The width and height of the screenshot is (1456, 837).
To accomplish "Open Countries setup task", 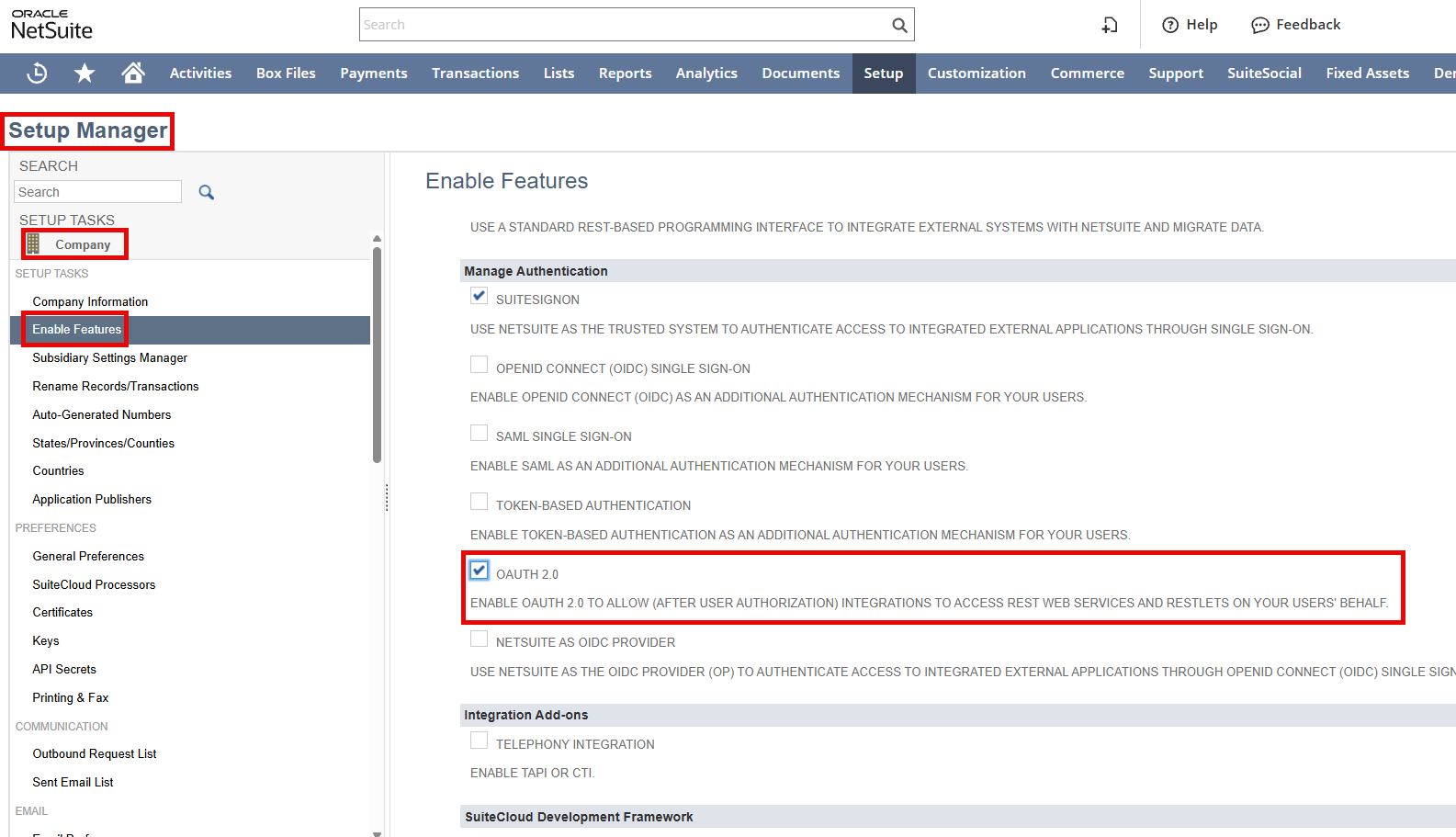I will point(59,471).
